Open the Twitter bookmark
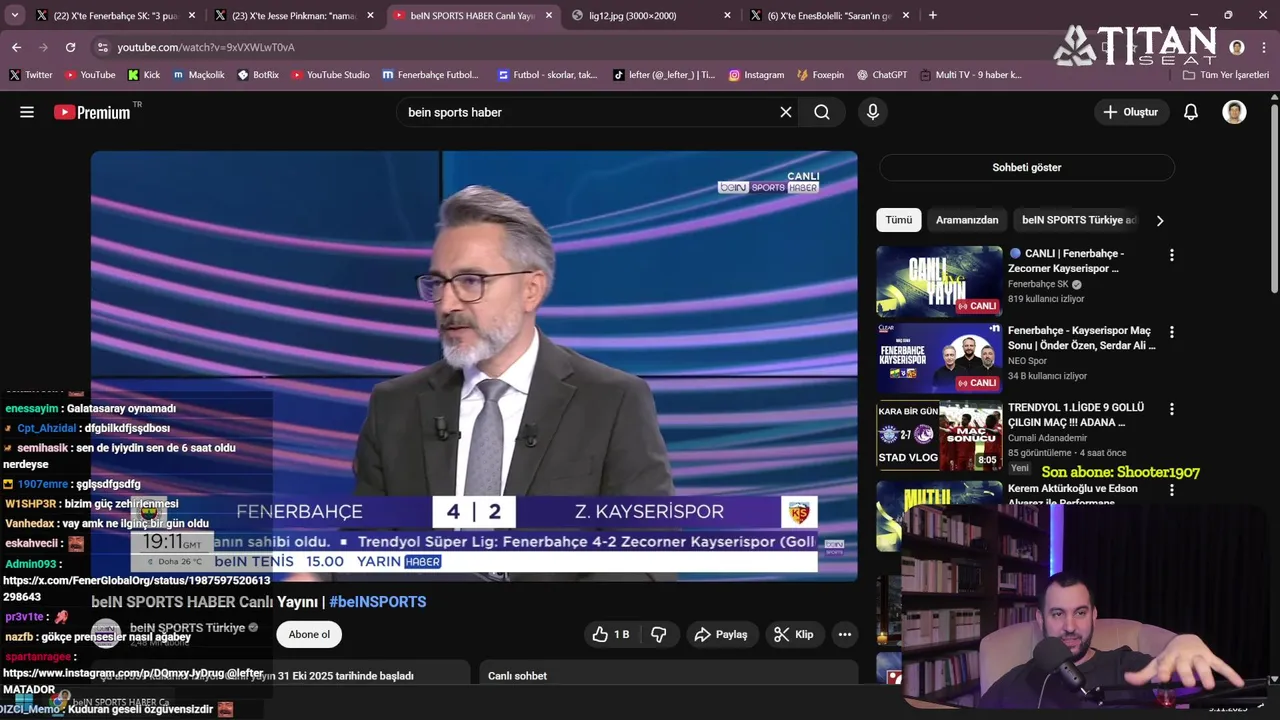The width and height of the screenshot is (1280, 720). tap(31, 75)
